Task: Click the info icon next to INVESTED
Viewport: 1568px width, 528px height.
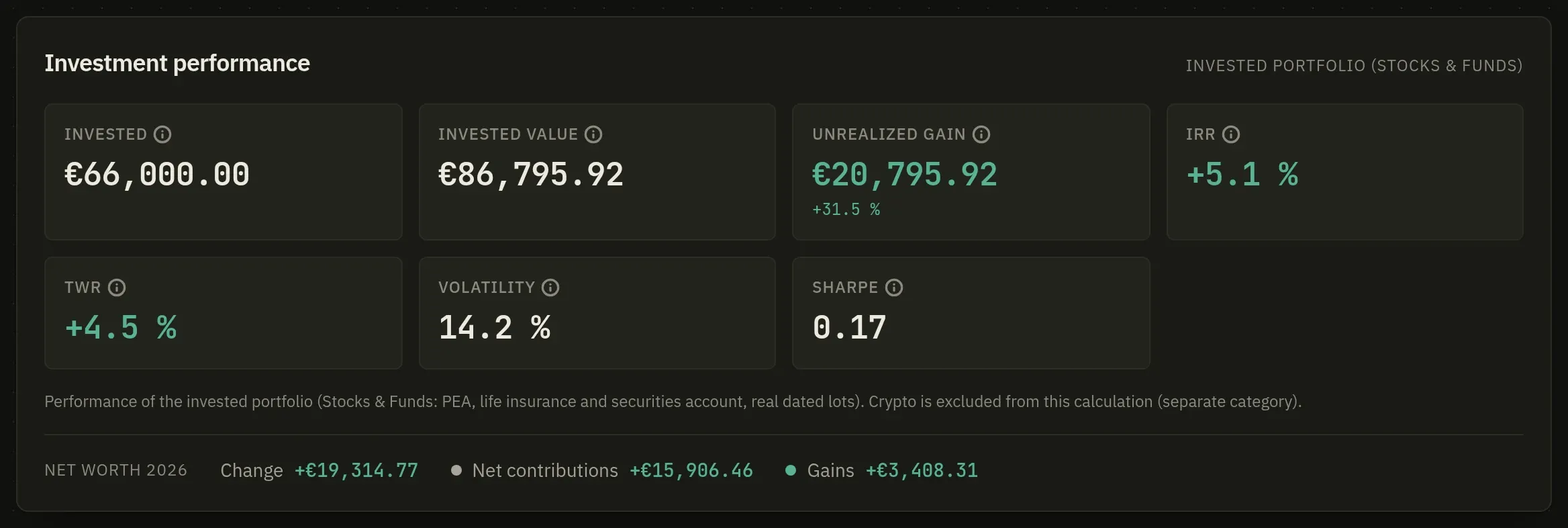Action: (162, 134)
